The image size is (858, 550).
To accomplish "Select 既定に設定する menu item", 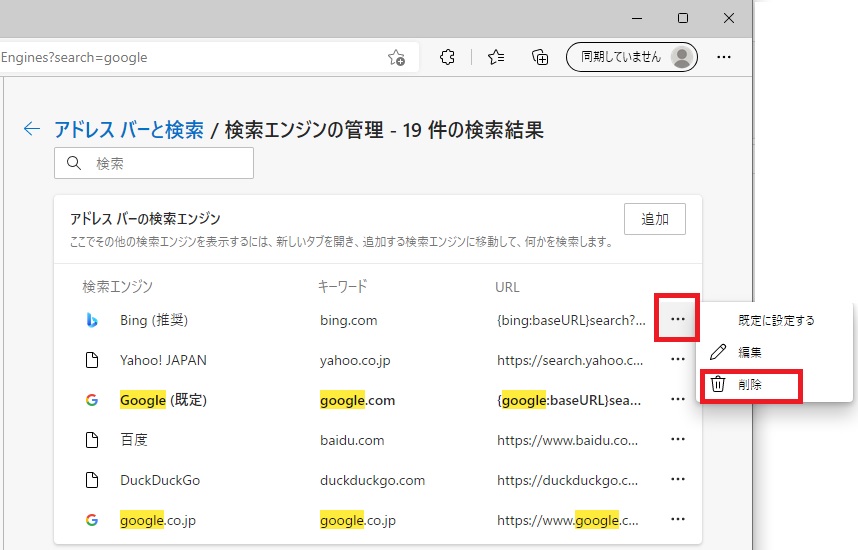I will [775, 321].
